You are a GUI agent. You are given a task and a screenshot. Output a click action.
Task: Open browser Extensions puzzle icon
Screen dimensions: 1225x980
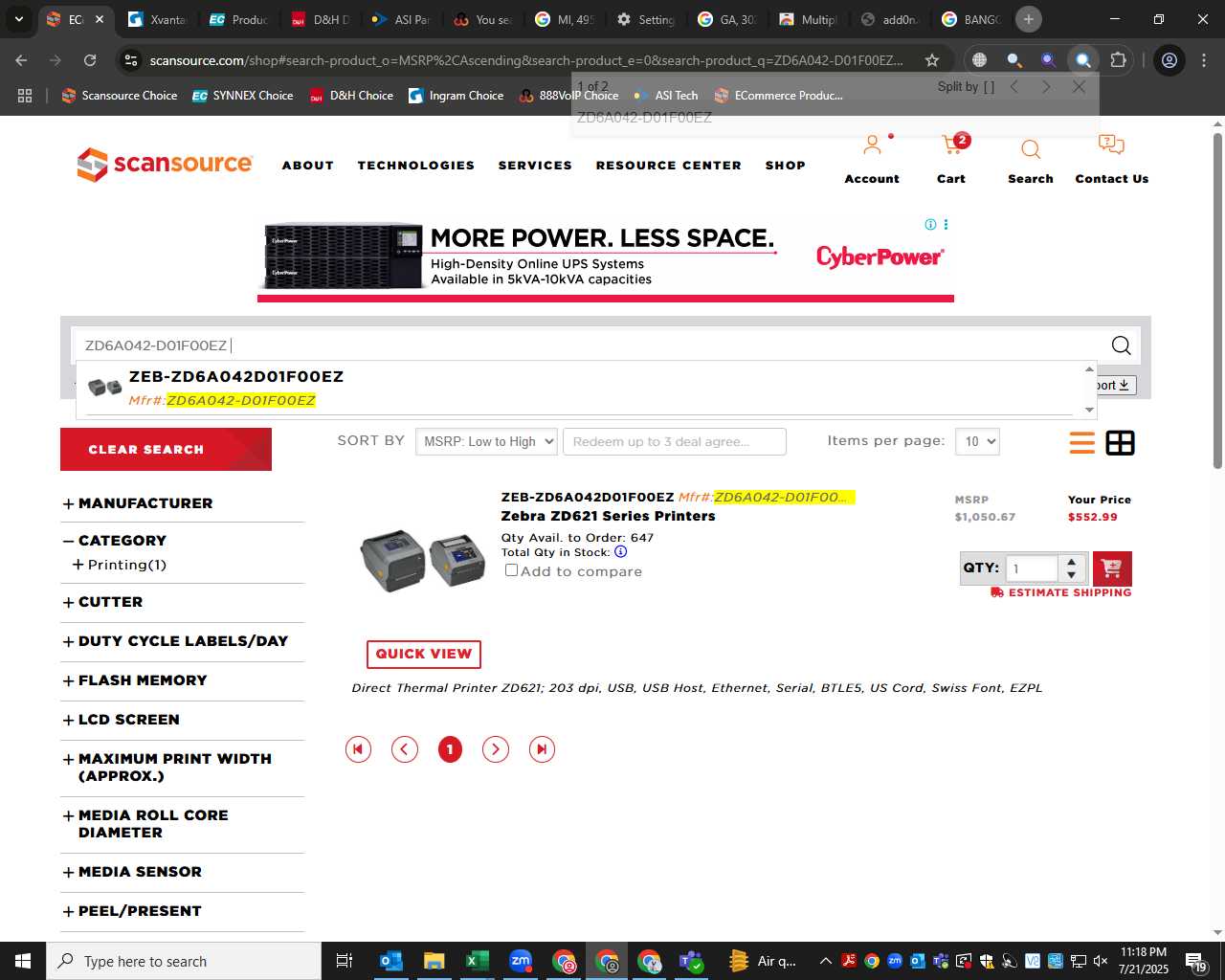(1118, 60)
